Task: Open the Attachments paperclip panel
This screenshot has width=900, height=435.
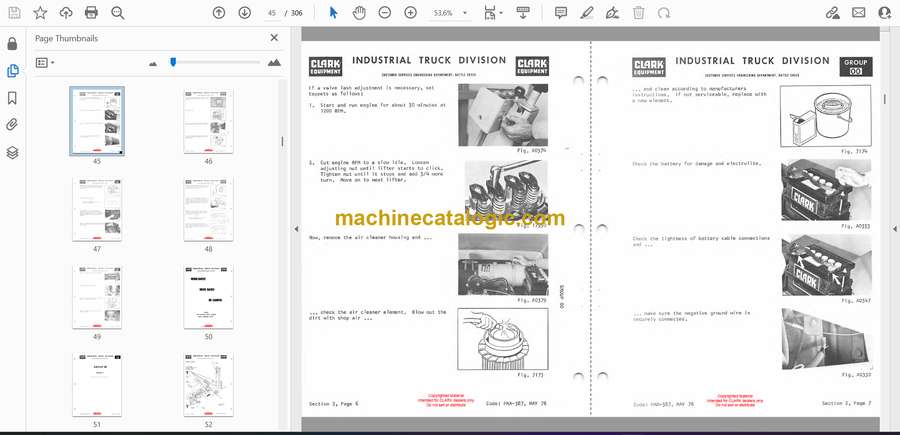Action: point(12,125)
